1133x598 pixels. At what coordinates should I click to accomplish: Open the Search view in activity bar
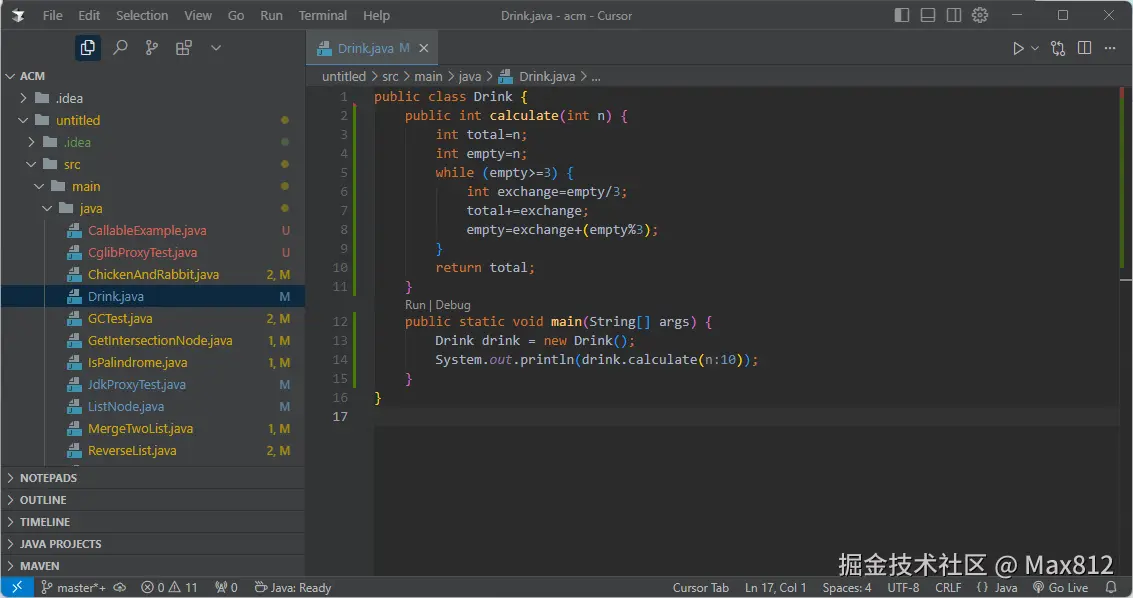(x=120, y=47)
